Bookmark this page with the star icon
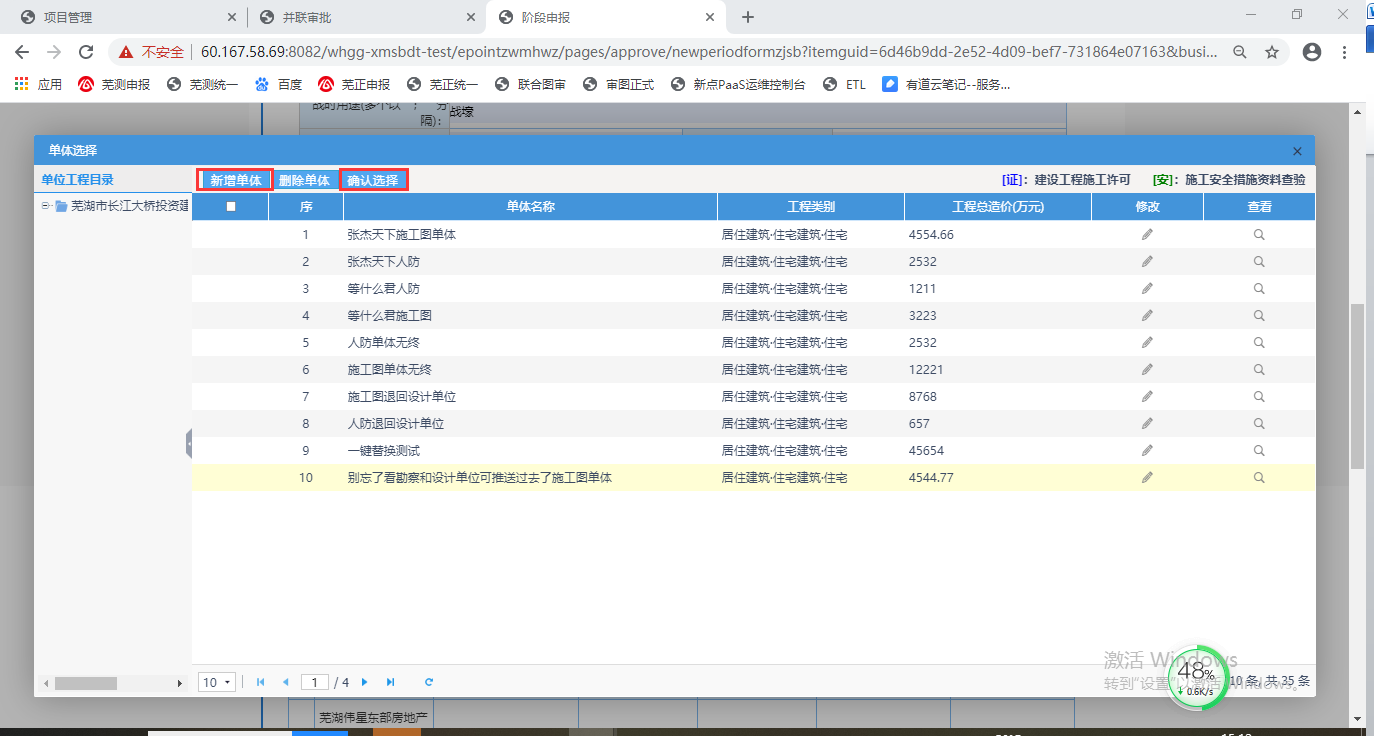Image resolution: width=1374 pixels, height=736 pixels. [1271, 52]
